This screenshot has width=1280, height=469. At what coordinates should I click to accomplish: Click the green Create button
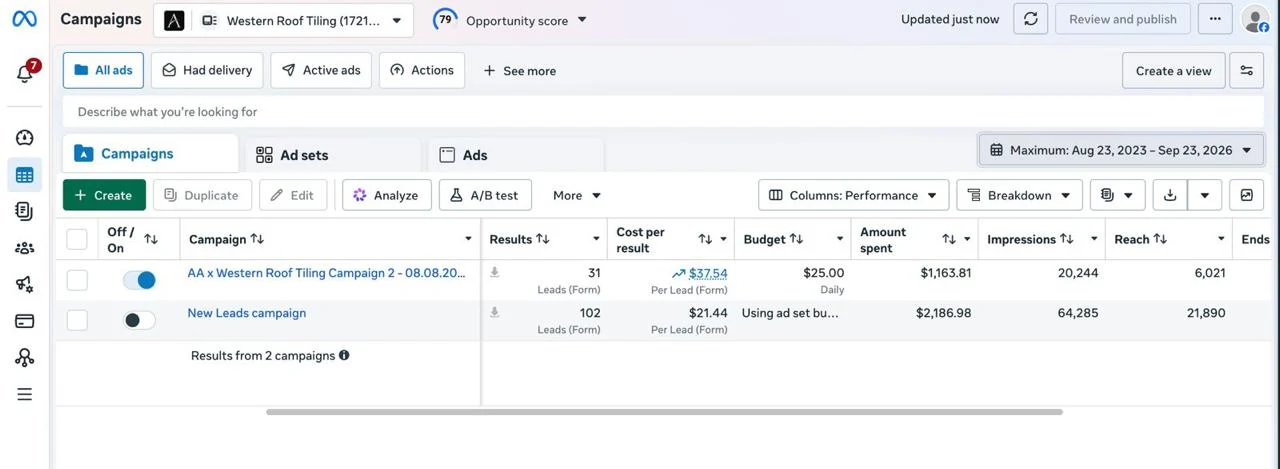(104, 195)
